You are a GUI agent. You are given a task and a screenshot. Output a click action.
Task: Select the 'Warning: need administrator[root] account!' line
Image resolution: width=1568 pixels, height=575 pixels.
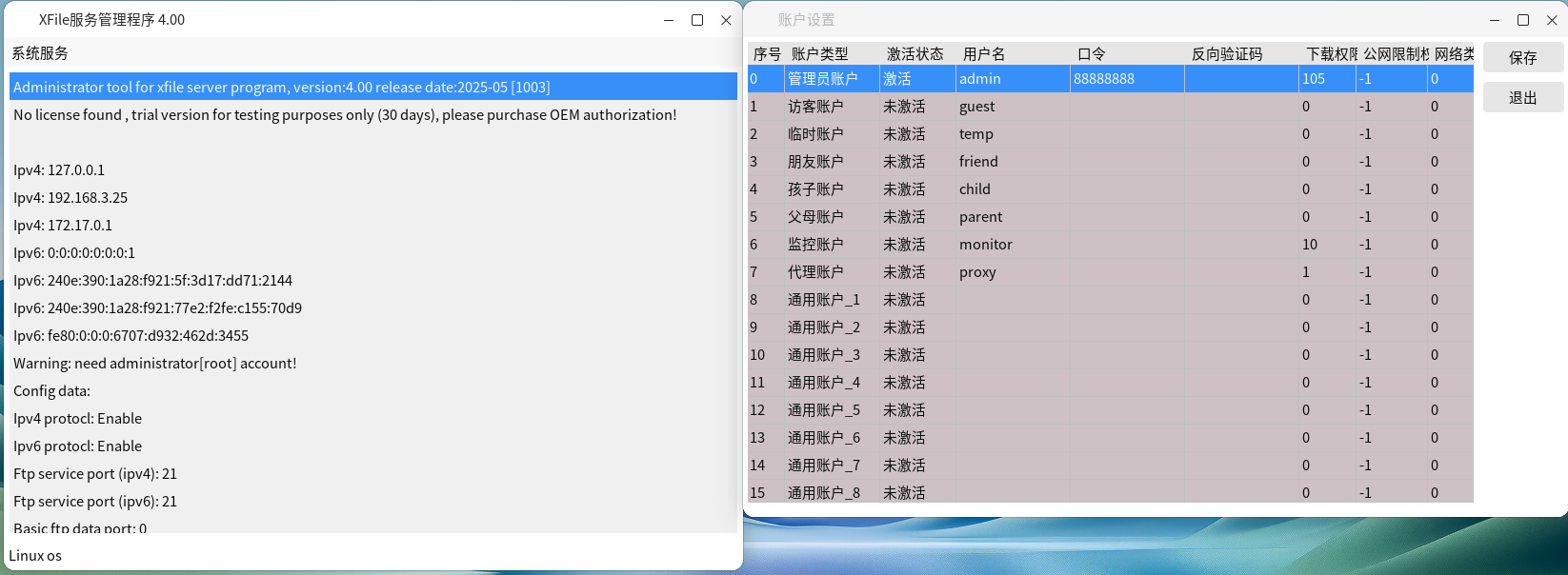155,364
